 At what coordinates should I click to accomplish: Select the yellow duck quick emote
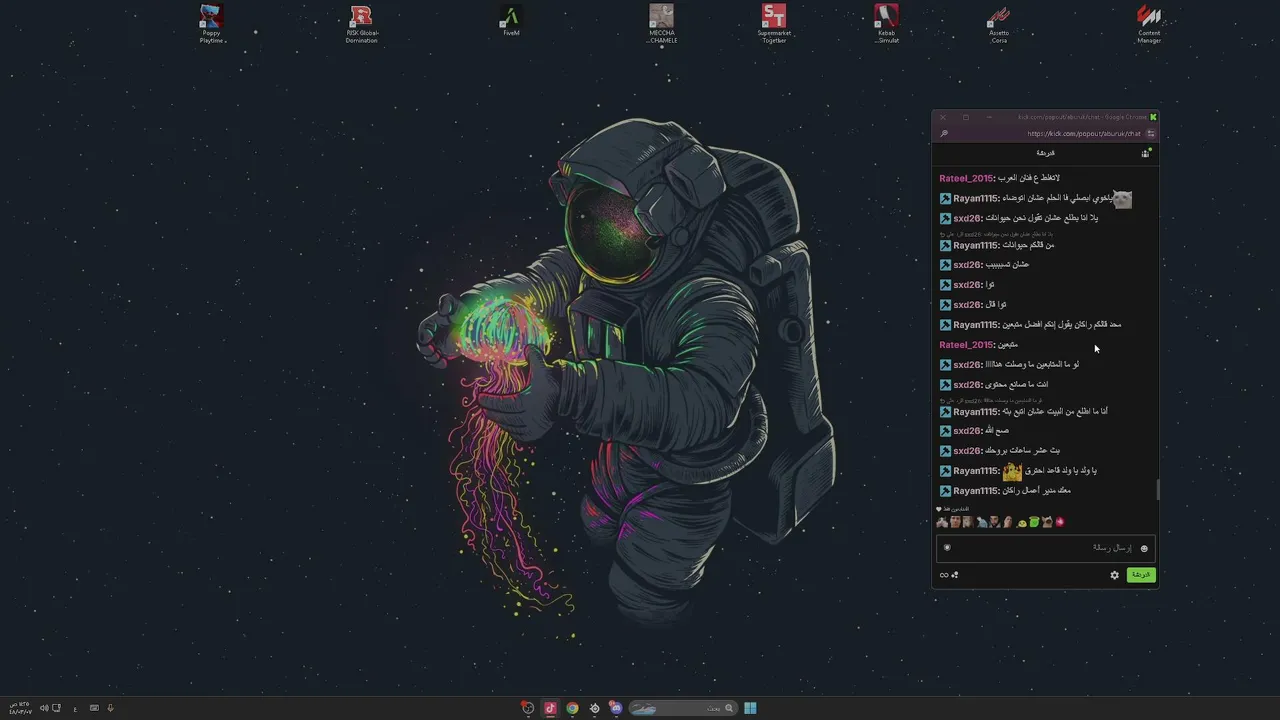tap(1021, 522)
